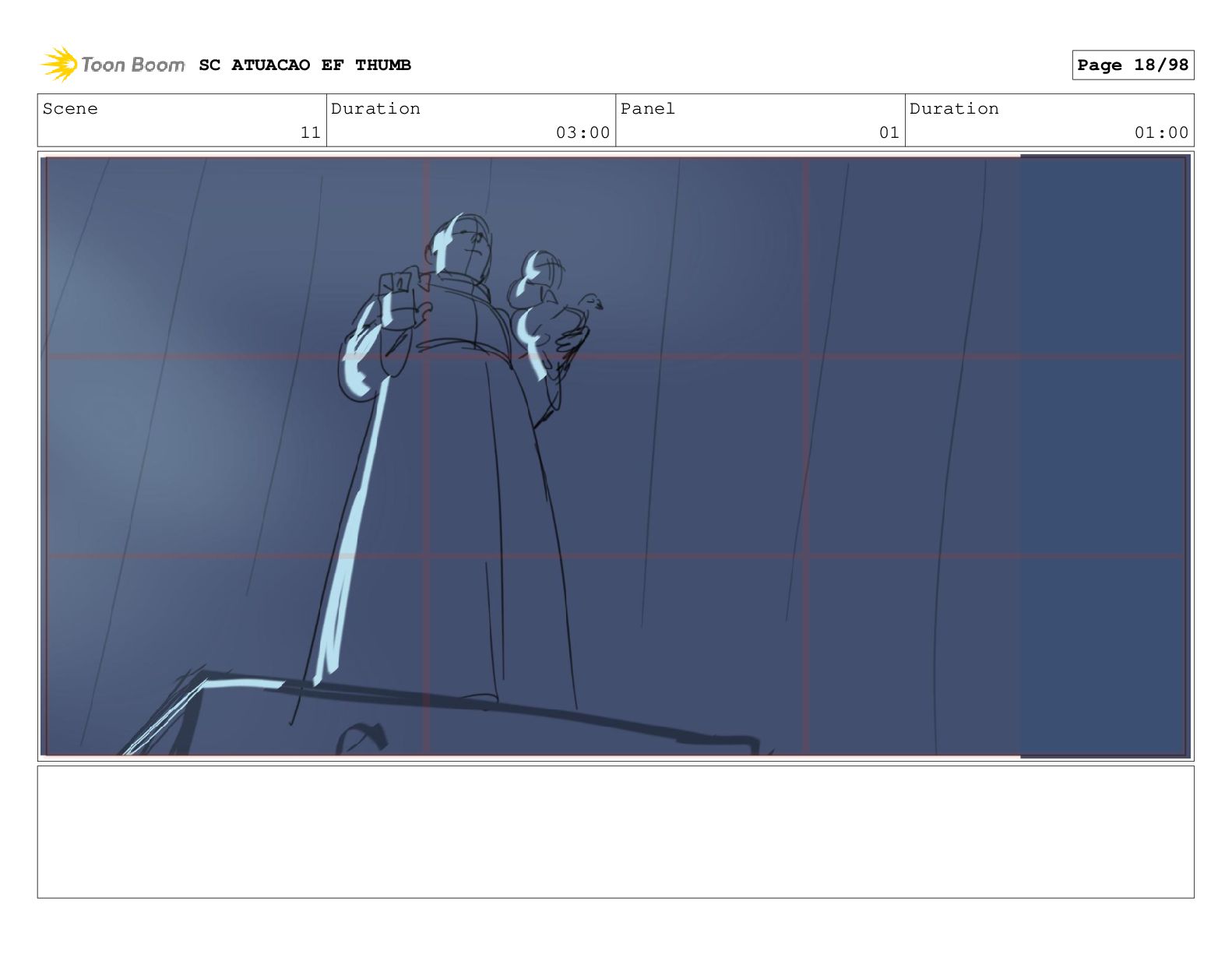
Task: Click the panel duration value '01:00'
Action: tap(1161, 132)
